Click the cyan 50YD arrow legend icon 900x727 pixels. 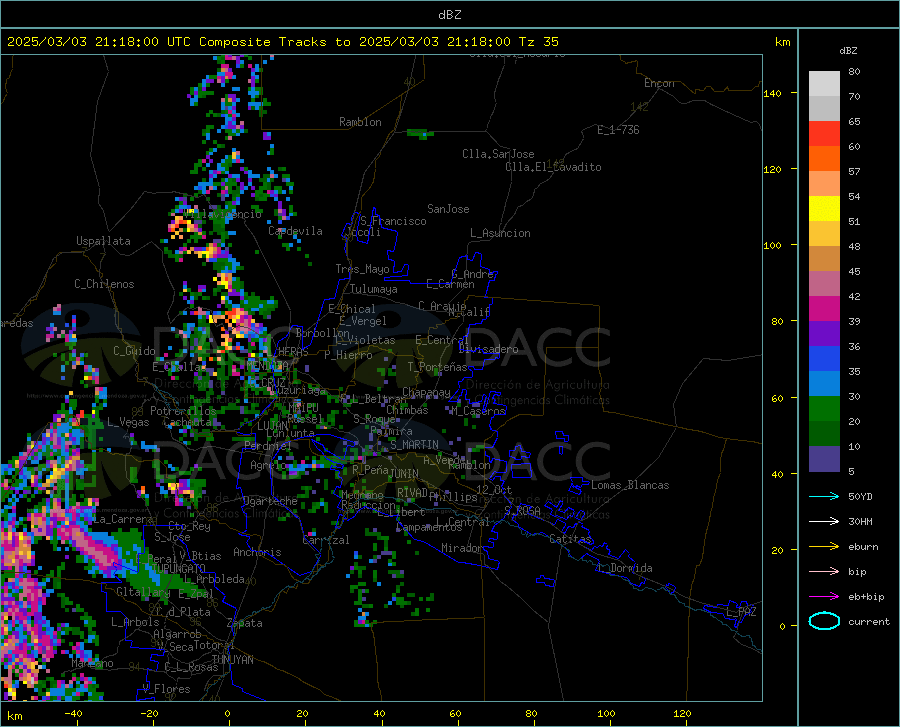click(824, 496)
